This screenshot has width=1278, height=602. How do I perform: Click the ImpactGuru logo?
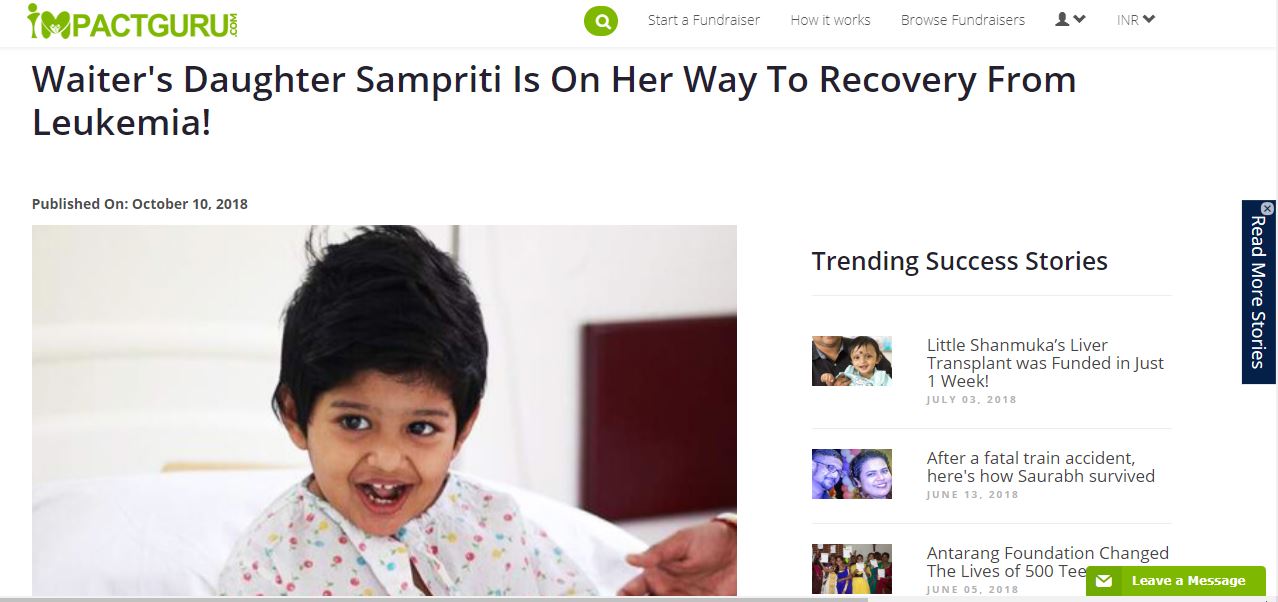coord(132,21)
